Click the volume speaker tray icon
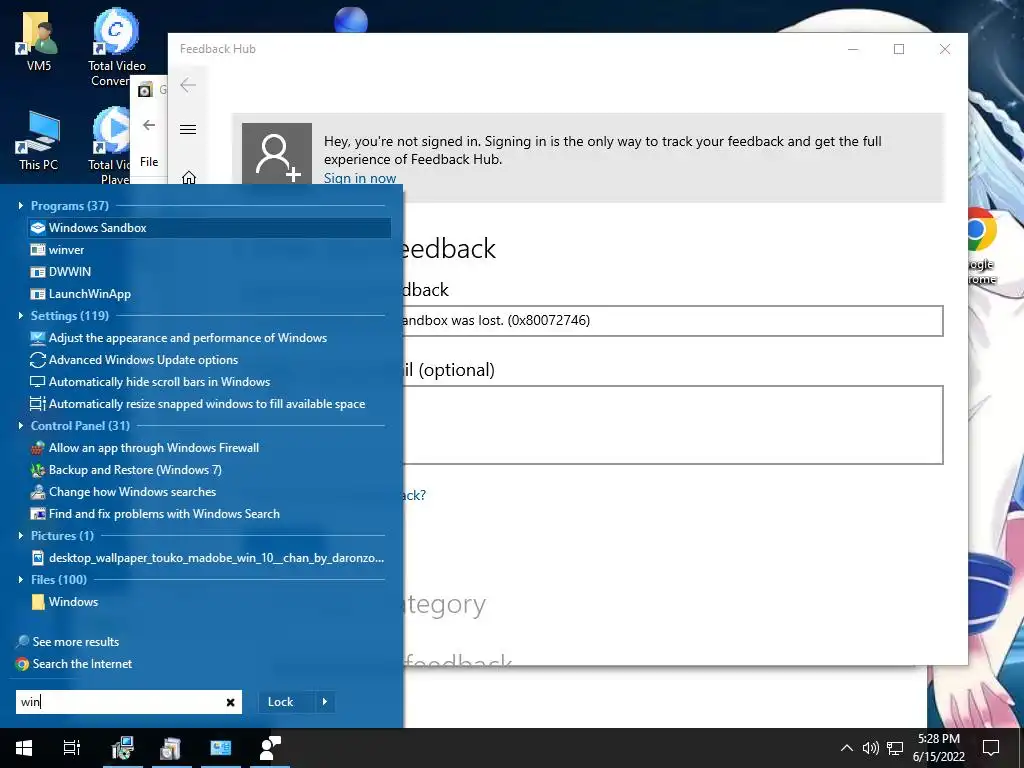Image resolution: width=1024 pixels, height=768 pixels. (870, 748)
